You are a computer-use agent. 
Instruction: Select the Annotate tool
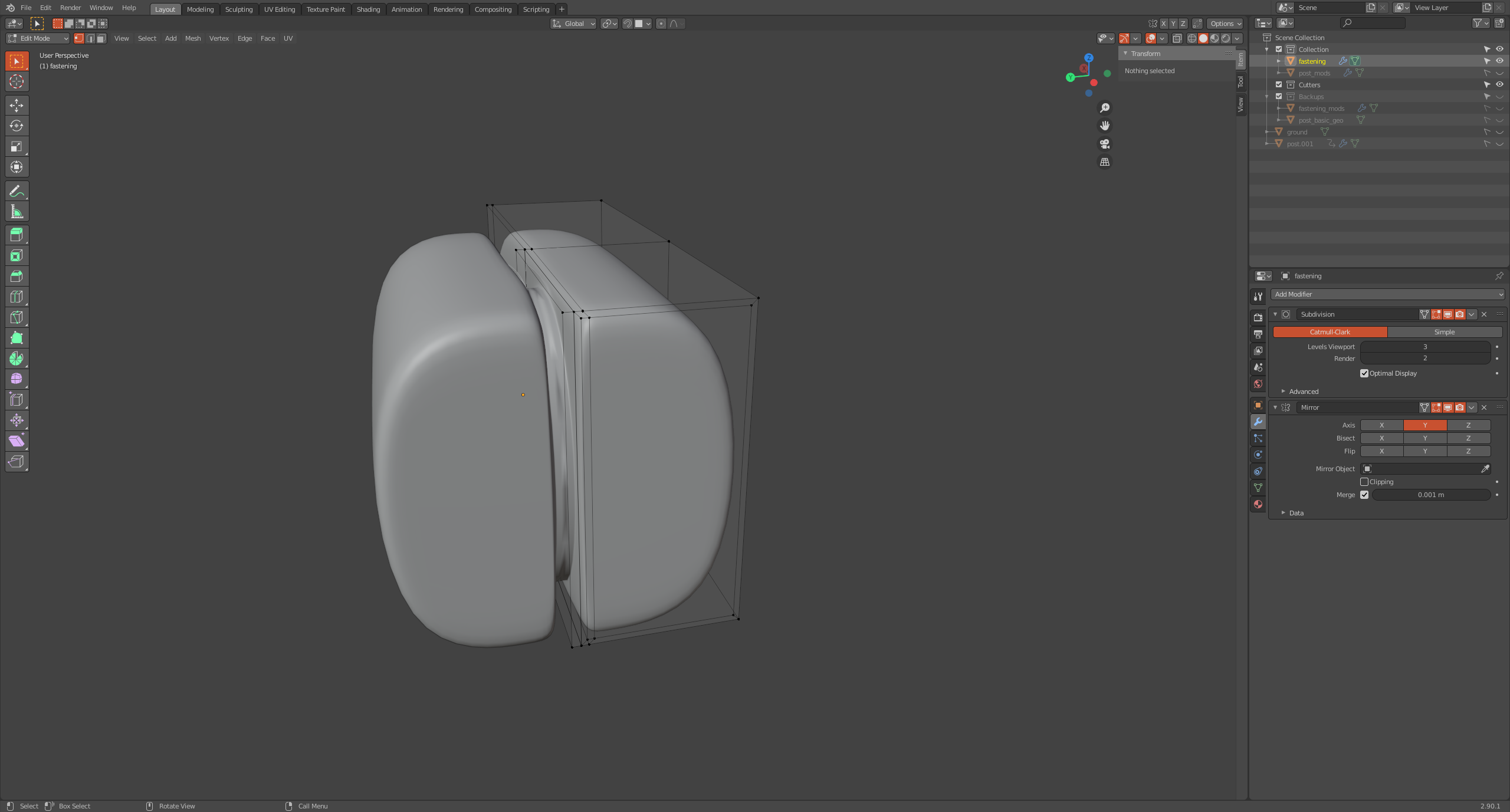click(17, 190)
